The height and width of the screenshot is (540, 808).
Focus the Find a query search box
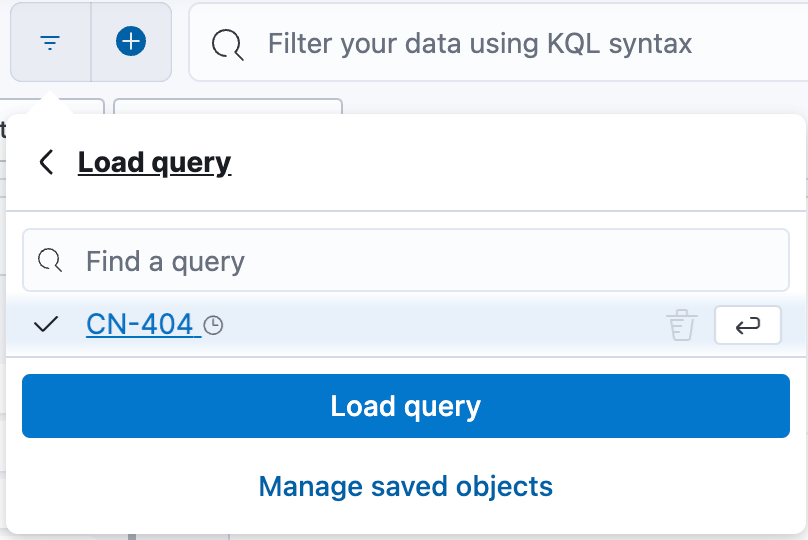coord(406,260)
